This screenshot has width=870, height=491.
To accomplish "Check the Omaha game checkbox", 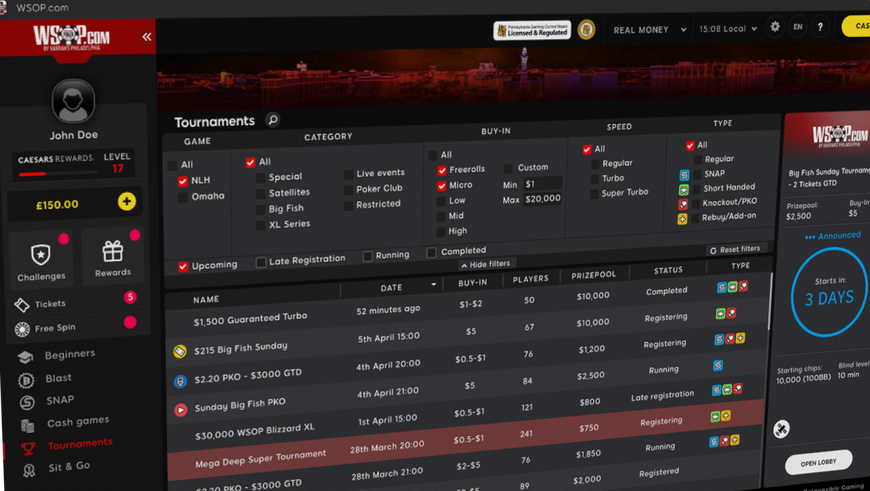I will (183, 197).
